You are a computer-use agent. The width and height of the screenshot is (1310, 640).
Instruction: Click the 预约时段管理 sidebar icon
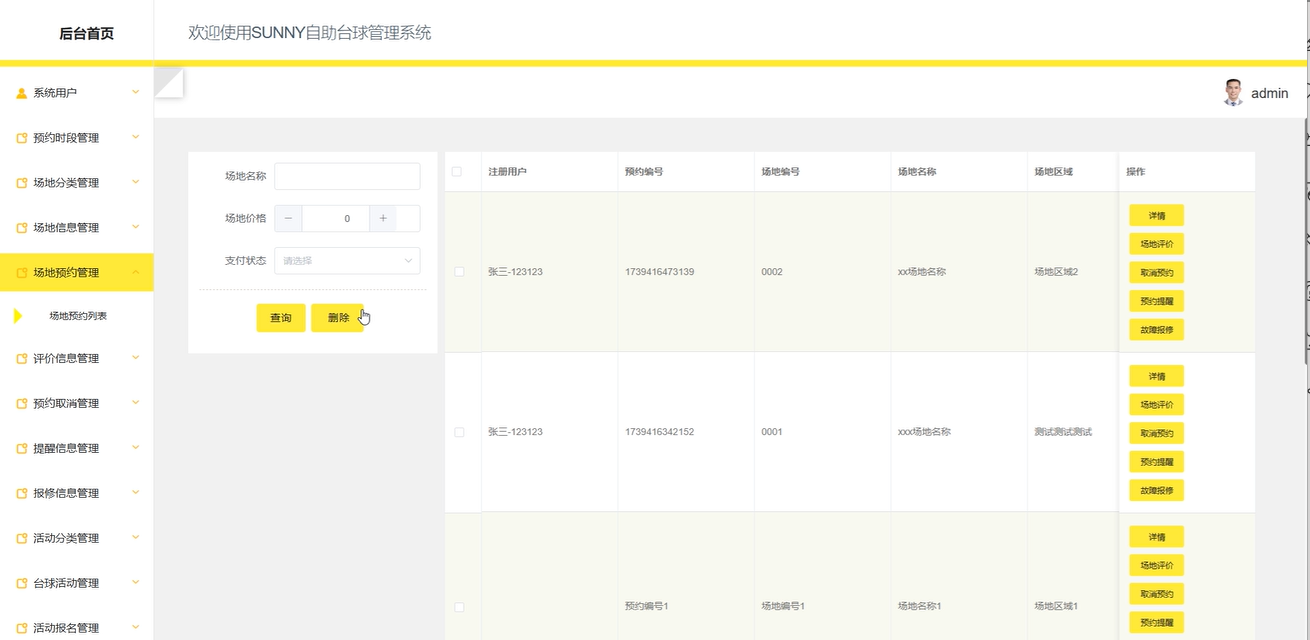click(22, 138)
